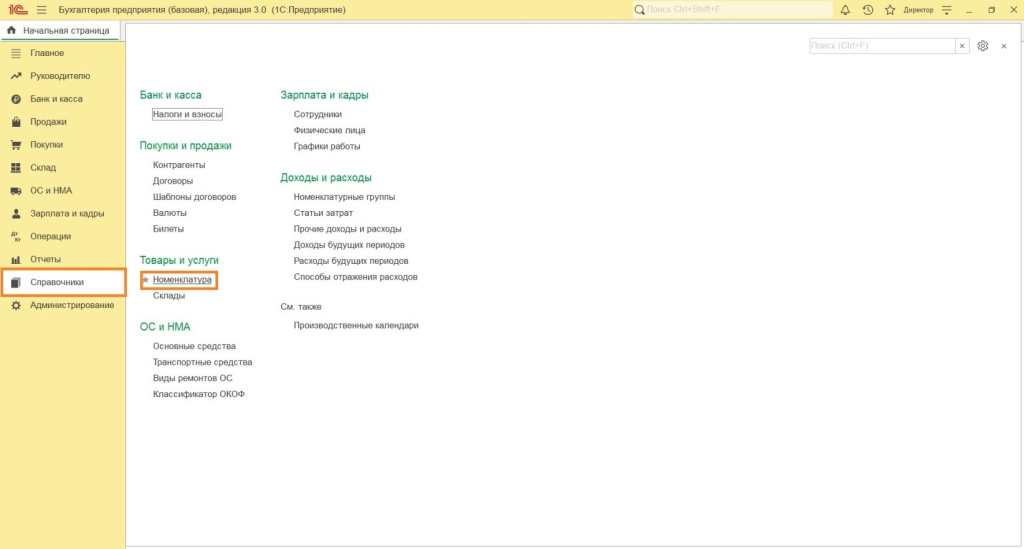This screenshot has height=549, width=1024.
Task: Open the favorites star in the title bar
Action: tap(889, 10)
